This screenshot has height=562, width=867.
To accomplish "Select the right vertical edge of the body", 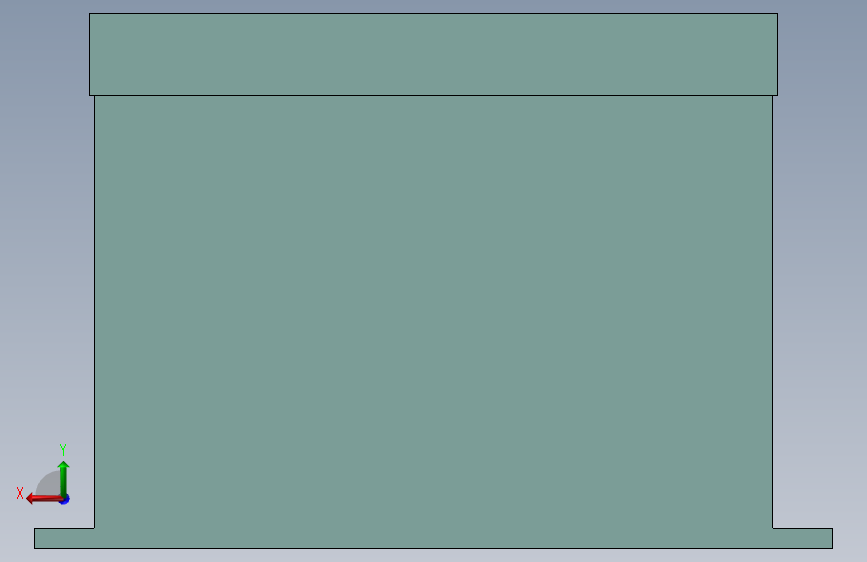I will 772,311.
